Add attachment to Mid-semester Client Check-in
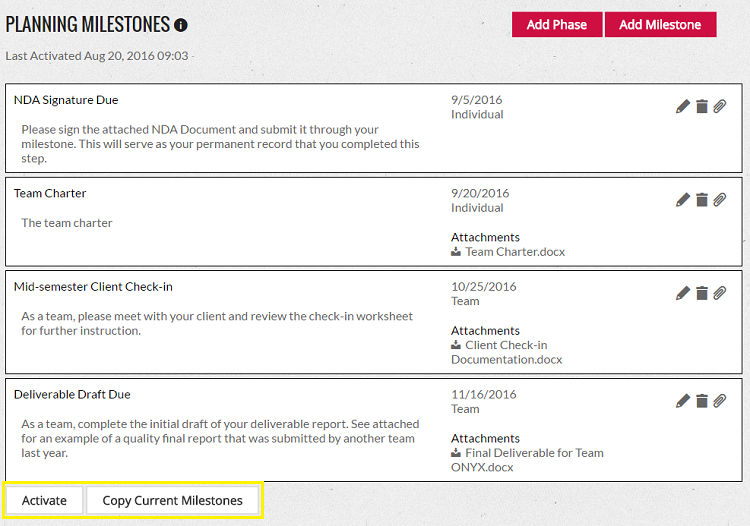Screen dimensions: 750x526 tap(720, 293)
